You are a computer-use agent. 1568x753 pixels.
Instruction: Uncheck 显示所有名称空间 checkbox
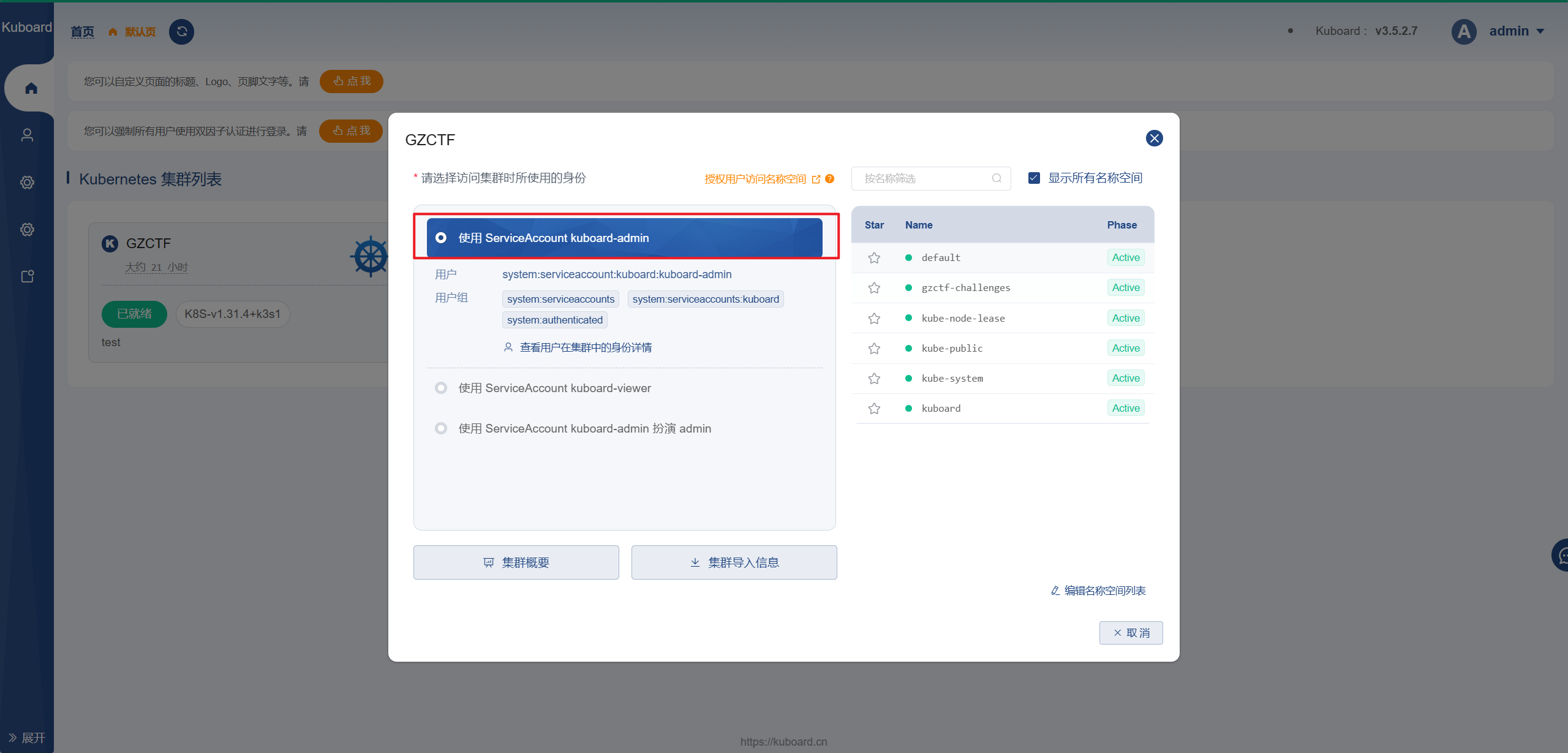[x=1034, y=178]
